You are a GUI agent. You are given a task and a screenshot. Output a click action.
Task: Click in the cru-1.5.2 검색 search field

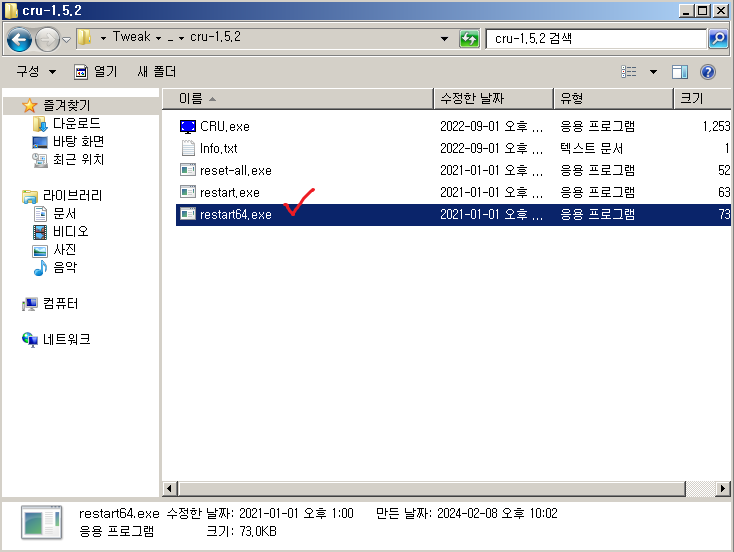pos(595,38)
